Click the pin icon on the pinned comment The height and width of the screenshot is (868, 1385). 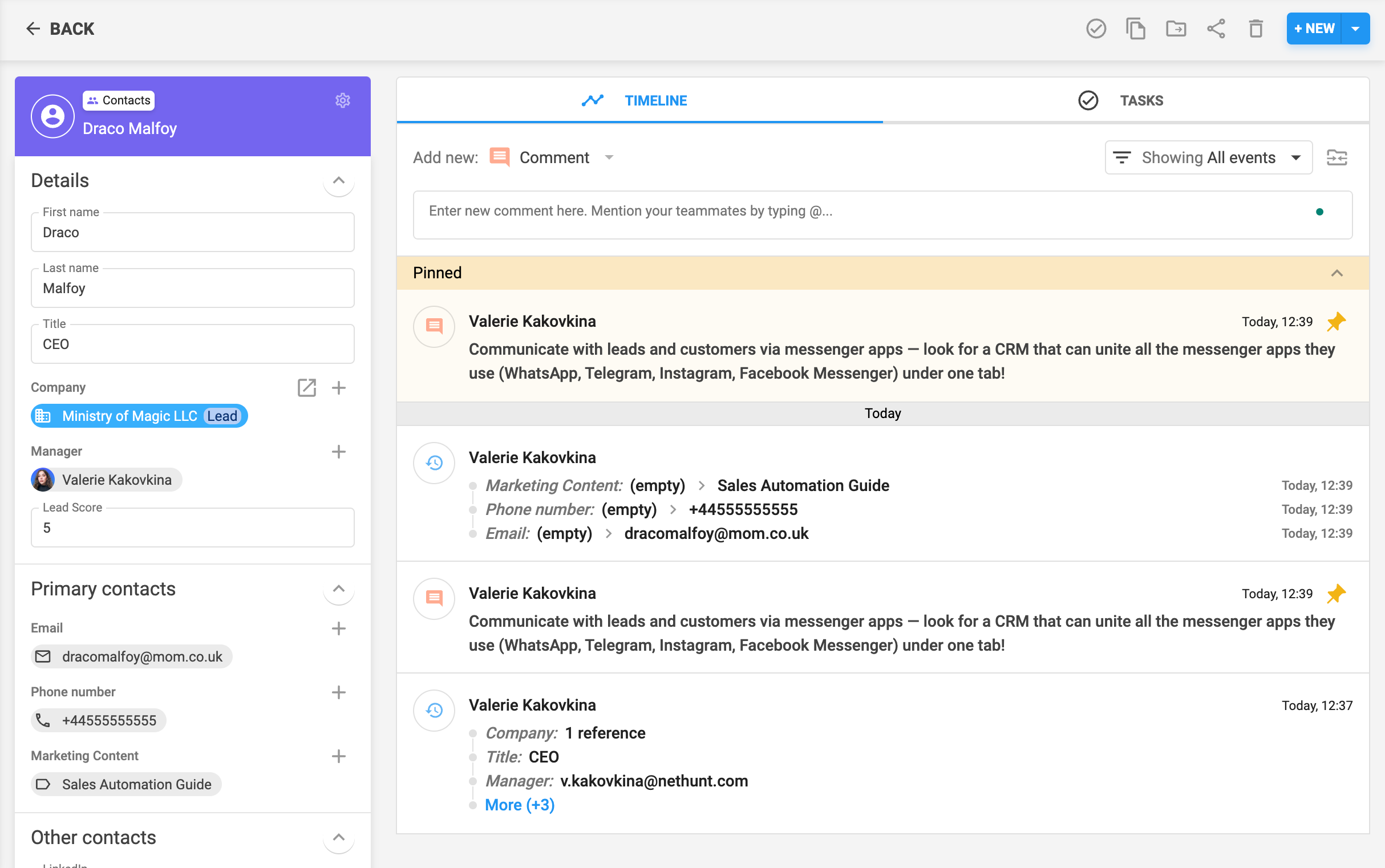point(1337,320)
